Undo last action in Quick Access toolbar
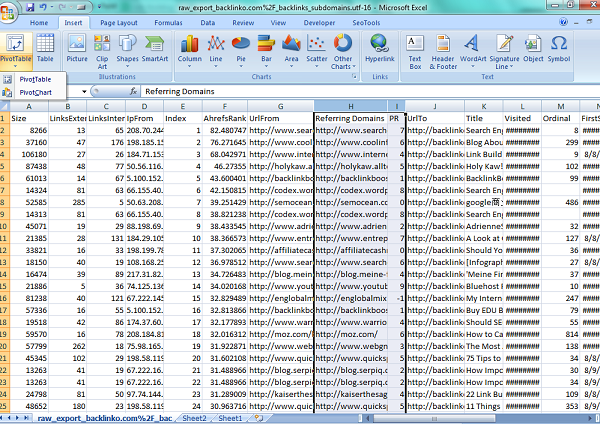The image size is (600, 424). point(43,7)
